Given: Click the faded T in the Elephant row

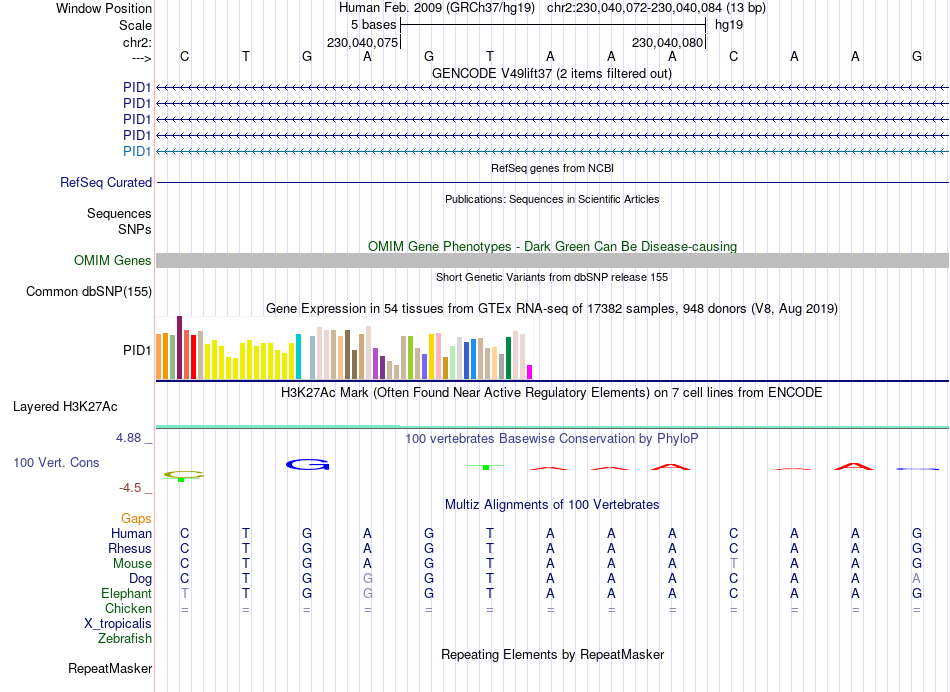Looking at the screenshot, I should point(185,593).
